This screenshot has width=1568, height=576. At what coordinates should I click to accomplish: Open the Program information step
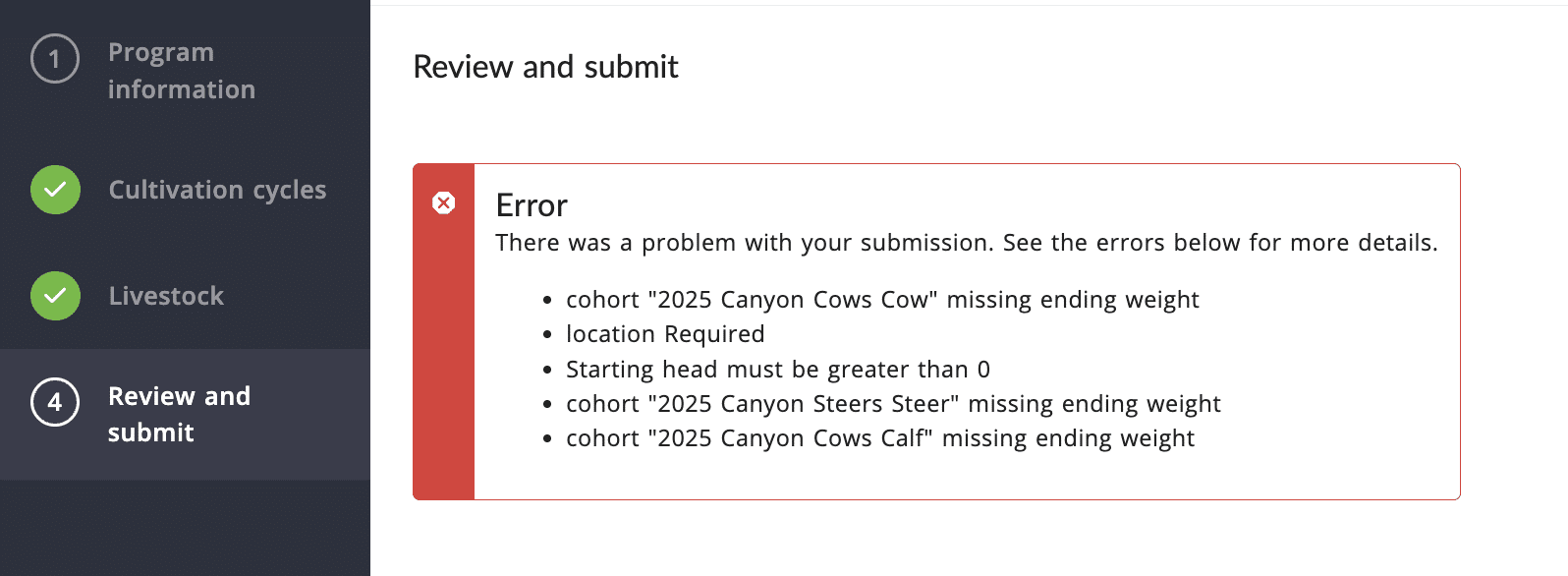pyautogui.click(x=181, y=71)
